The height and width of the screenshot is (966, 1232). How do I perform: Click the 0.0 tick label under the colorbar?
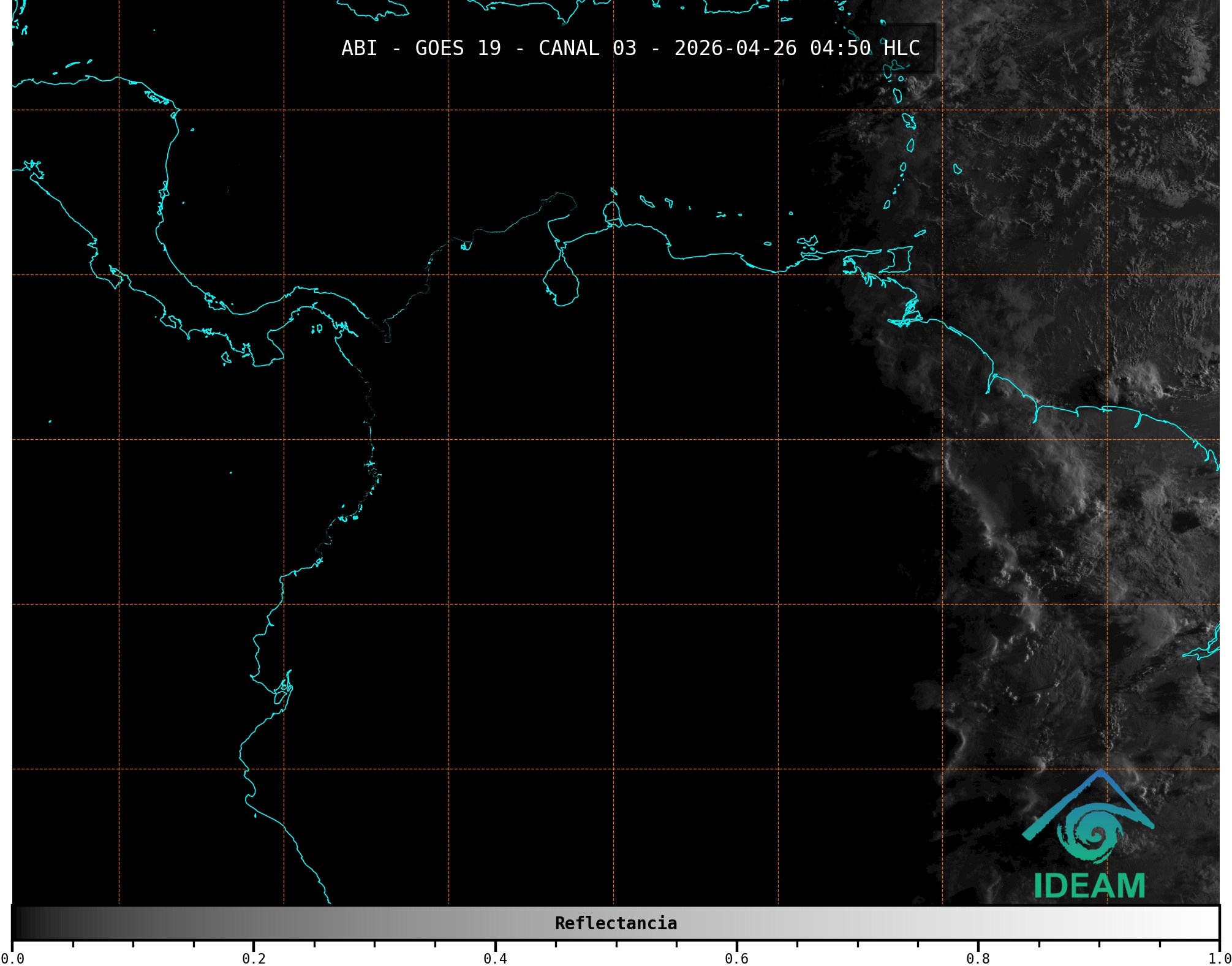point(12,958)
